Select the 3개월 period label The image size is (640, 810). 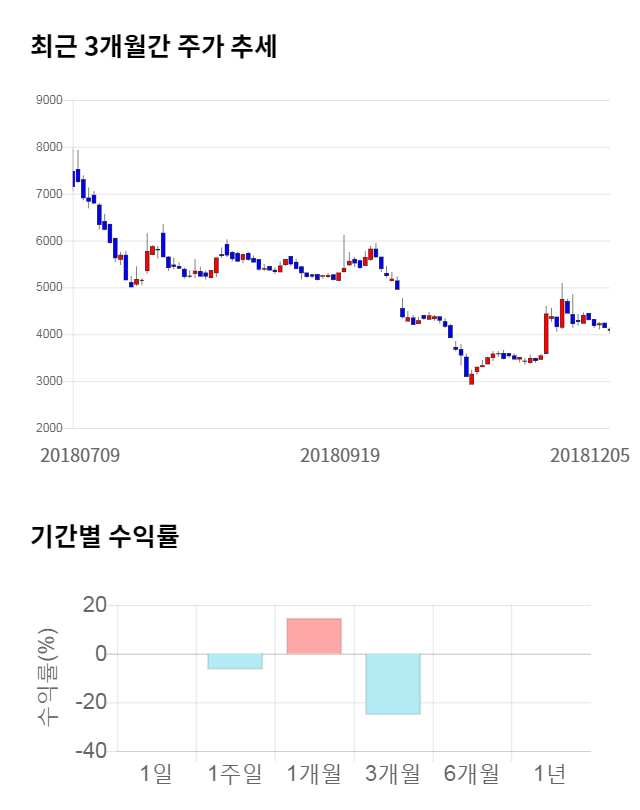(393, 773)
